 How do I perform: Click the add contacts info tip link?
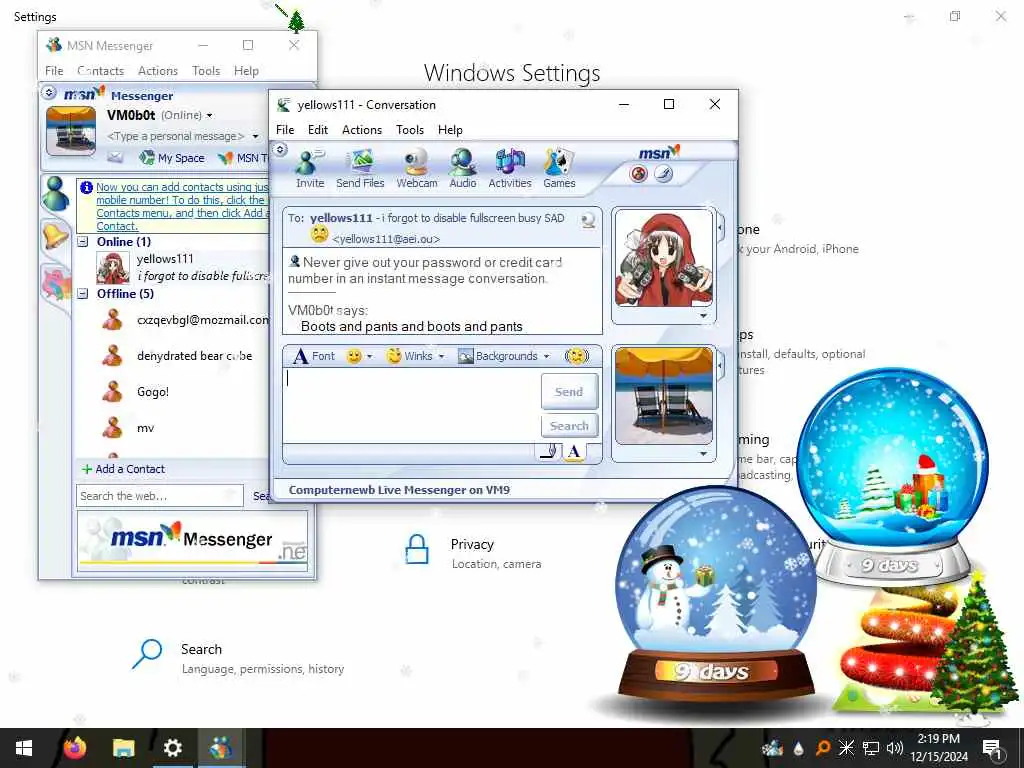tap(182, 206)
